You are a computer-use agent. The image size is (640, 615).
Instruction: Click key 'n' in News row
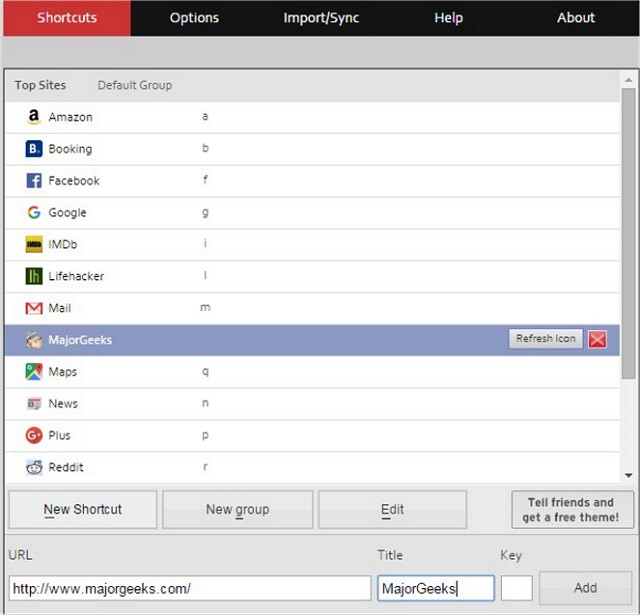pos(205,403)
